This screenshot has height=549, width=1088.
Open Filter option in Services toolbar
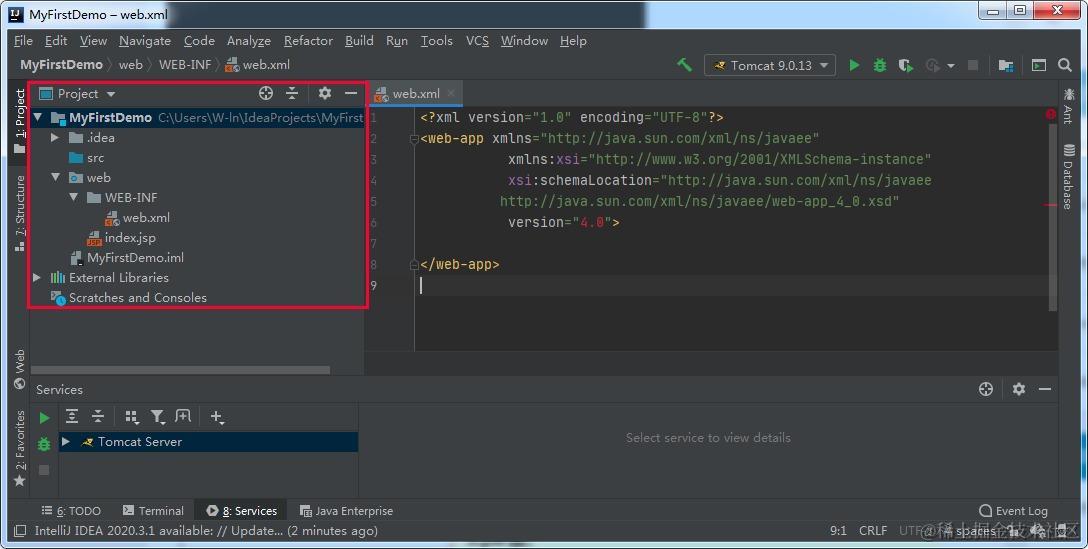[158, 416]
